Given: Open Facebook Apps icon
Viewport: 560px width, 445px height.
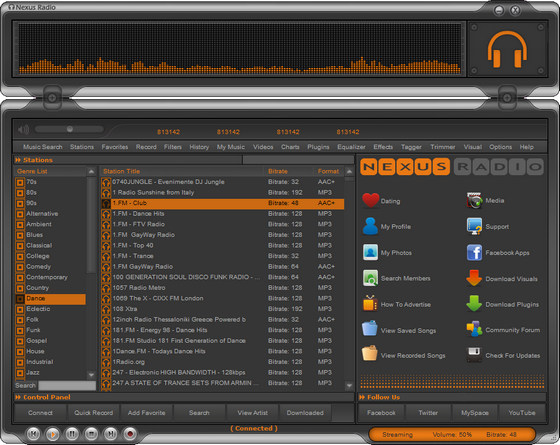Looking at the screenshot, I should point(474,252).
